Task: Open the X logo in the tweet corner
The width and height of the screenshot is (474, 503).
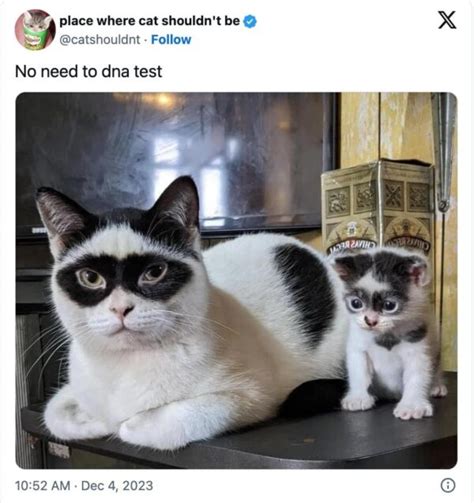Action: 447,20
